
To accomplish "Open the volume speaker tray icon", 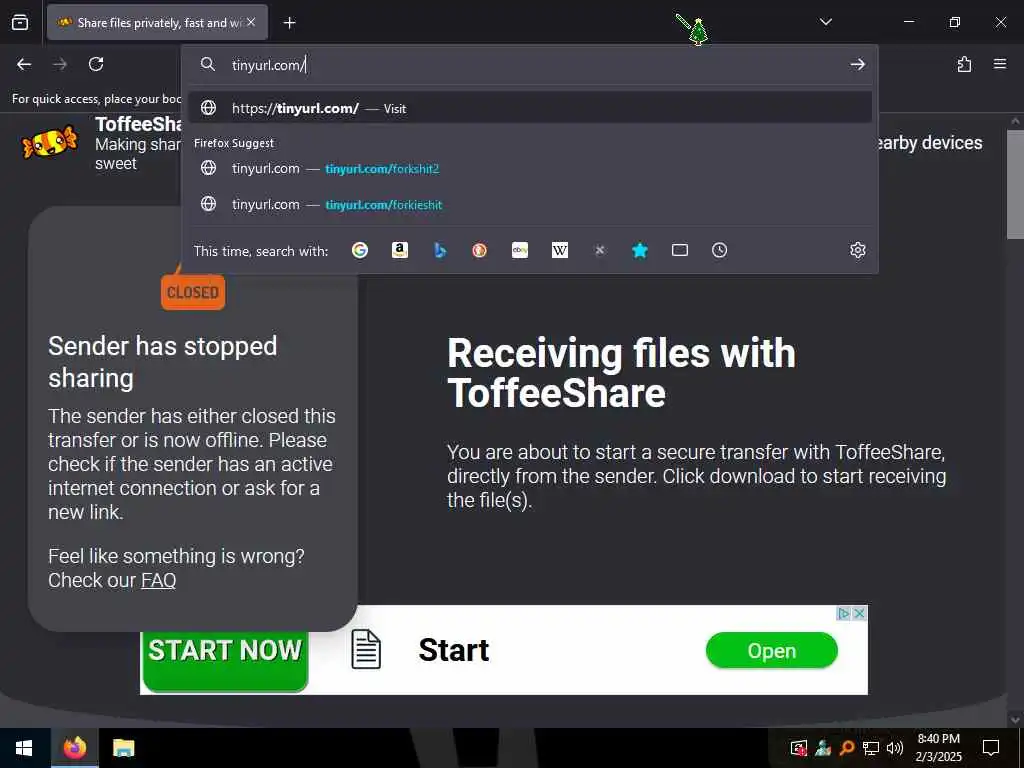I will 895,748.
